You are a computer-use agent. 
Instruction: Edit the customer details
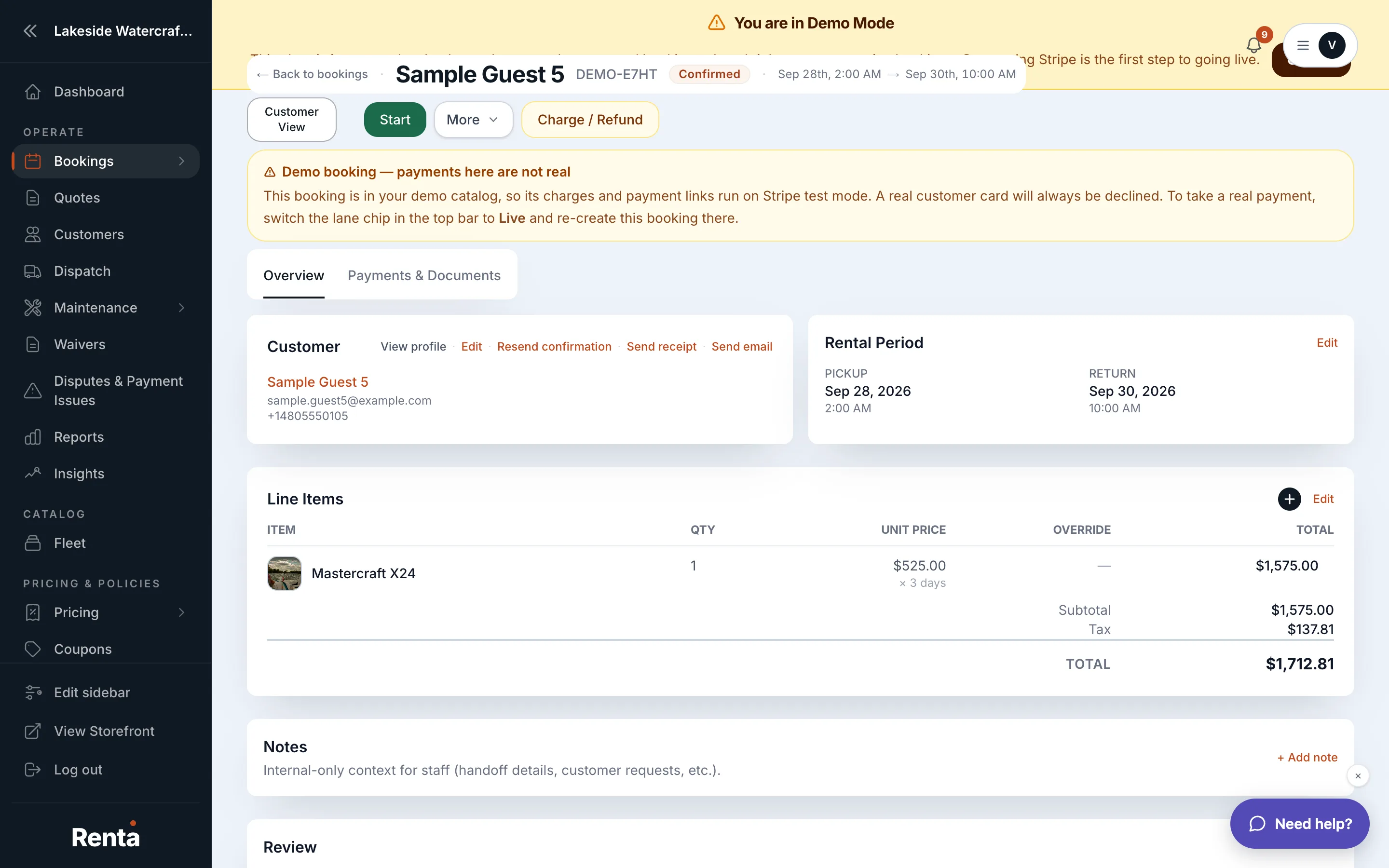472,347
